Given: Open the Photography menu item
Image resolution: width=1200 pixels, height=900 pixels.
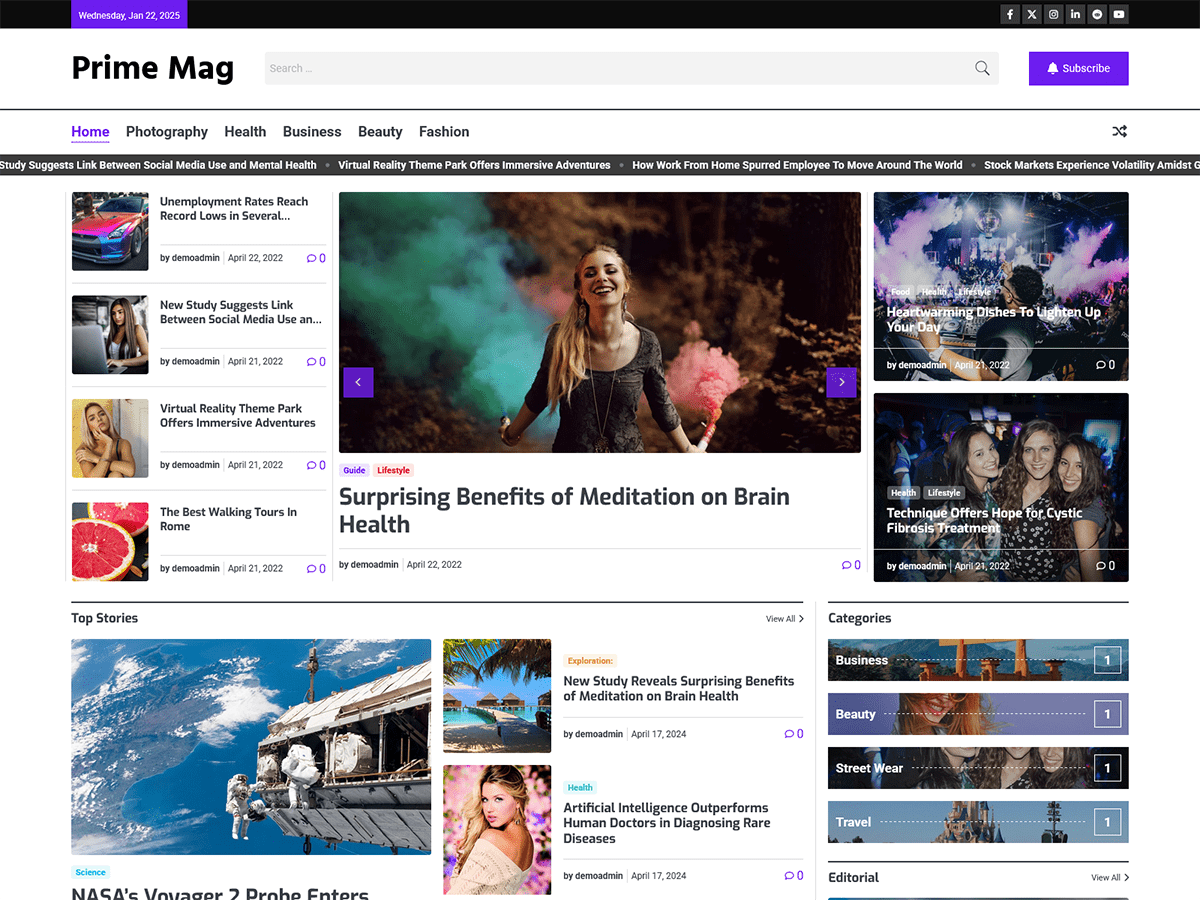Looking at the screenshot, I should 167,131.
